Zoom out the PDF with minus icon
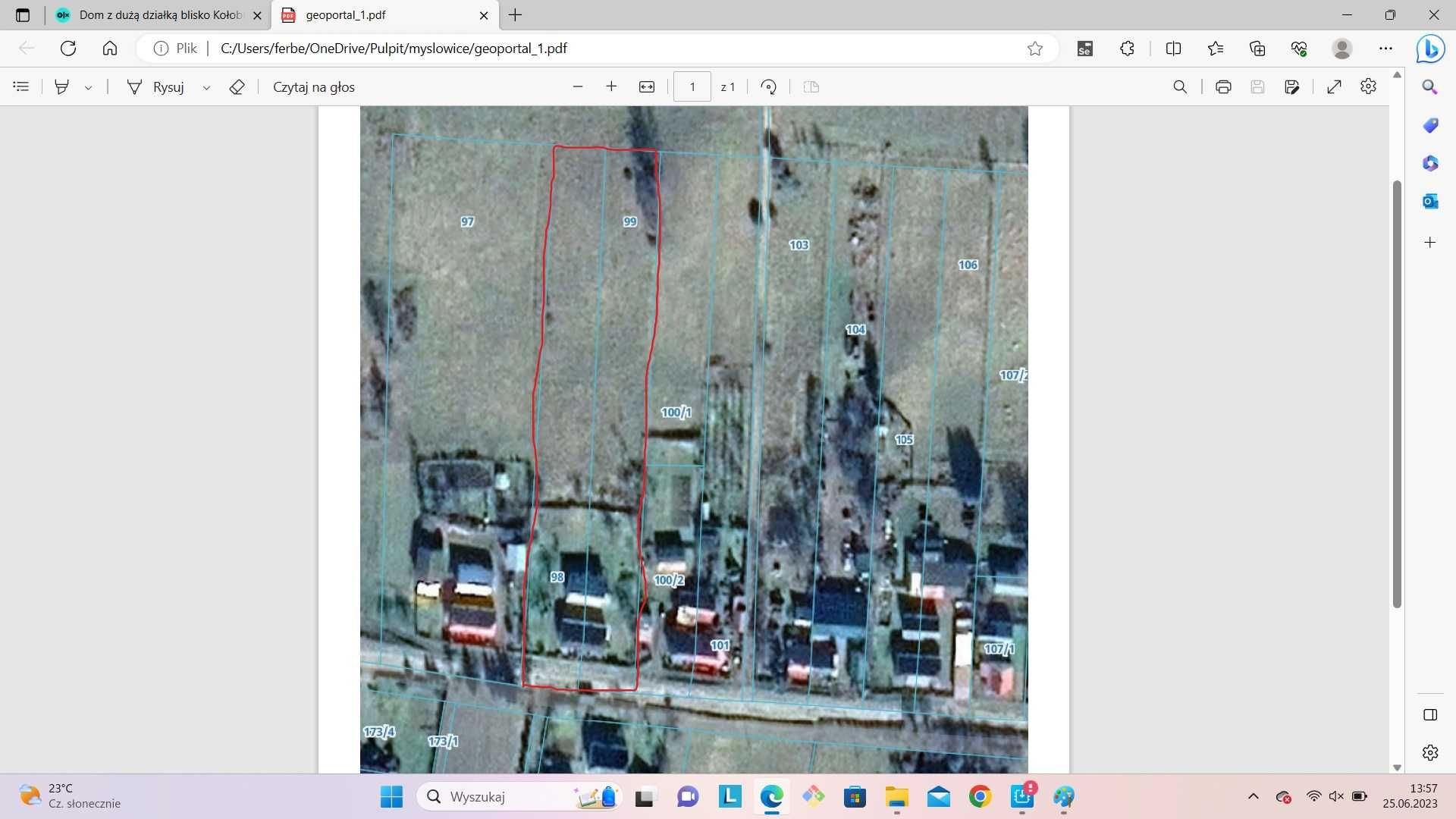The image size is (1456, 819). [578, 86]
